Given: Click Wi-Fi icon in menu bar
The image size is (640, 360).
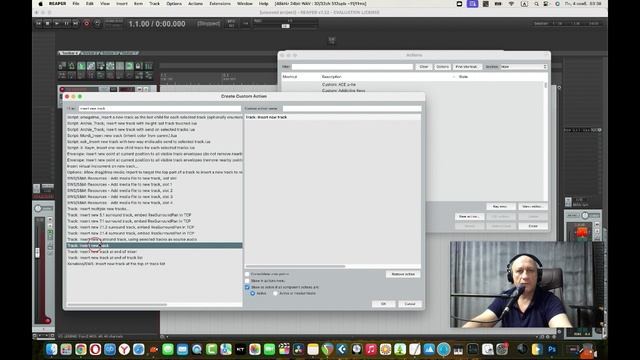Looking at the screenshot, I should 511,4.
